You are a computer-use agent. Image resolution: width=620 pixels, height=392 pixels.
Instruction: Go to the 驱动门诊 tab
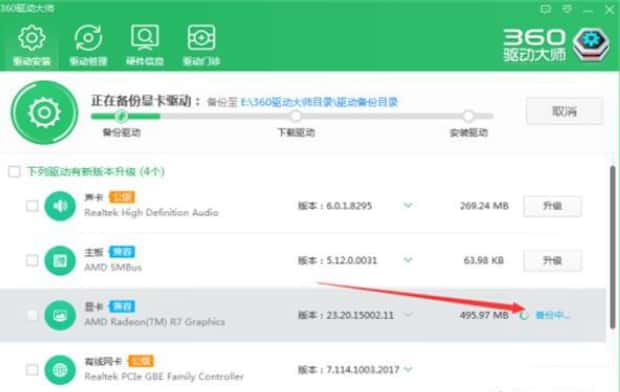pos(201,45)
